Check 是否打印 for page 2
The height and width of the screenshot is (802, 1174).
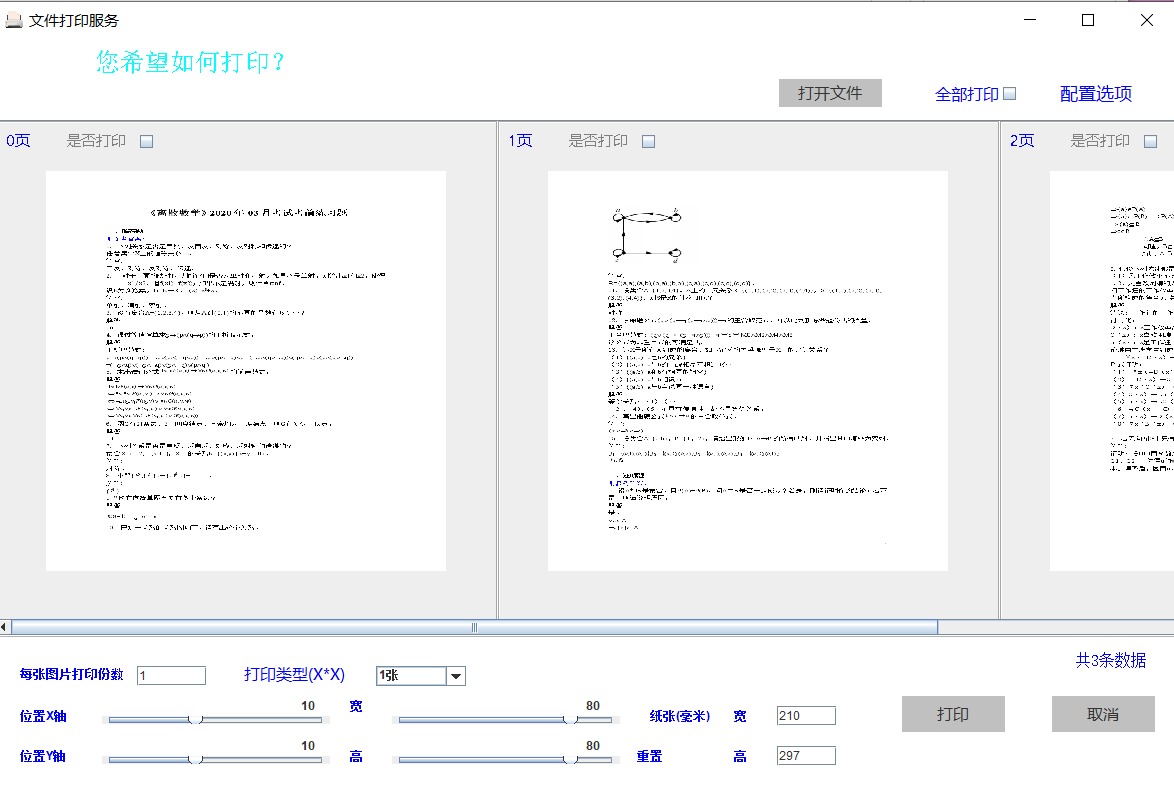pyautogui.click(x=1148, y=141)
